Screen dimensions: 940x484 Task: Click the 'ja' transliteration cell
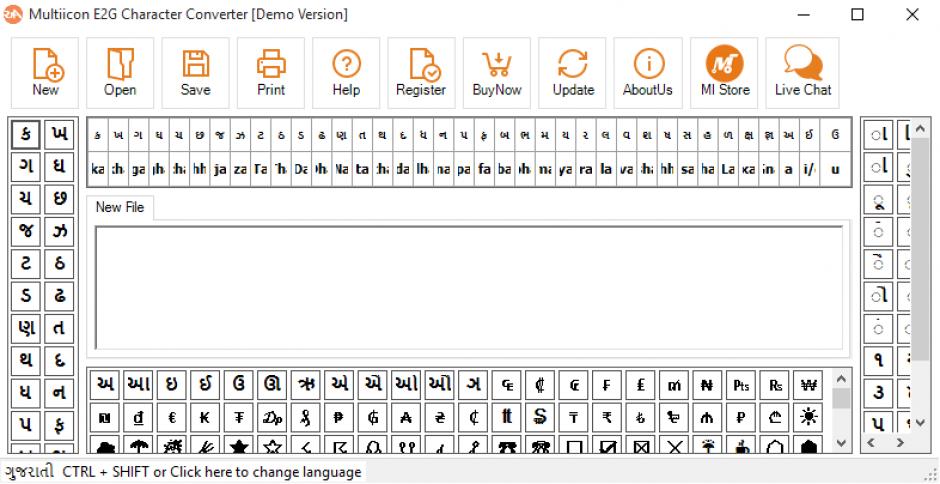pos(220,170)
